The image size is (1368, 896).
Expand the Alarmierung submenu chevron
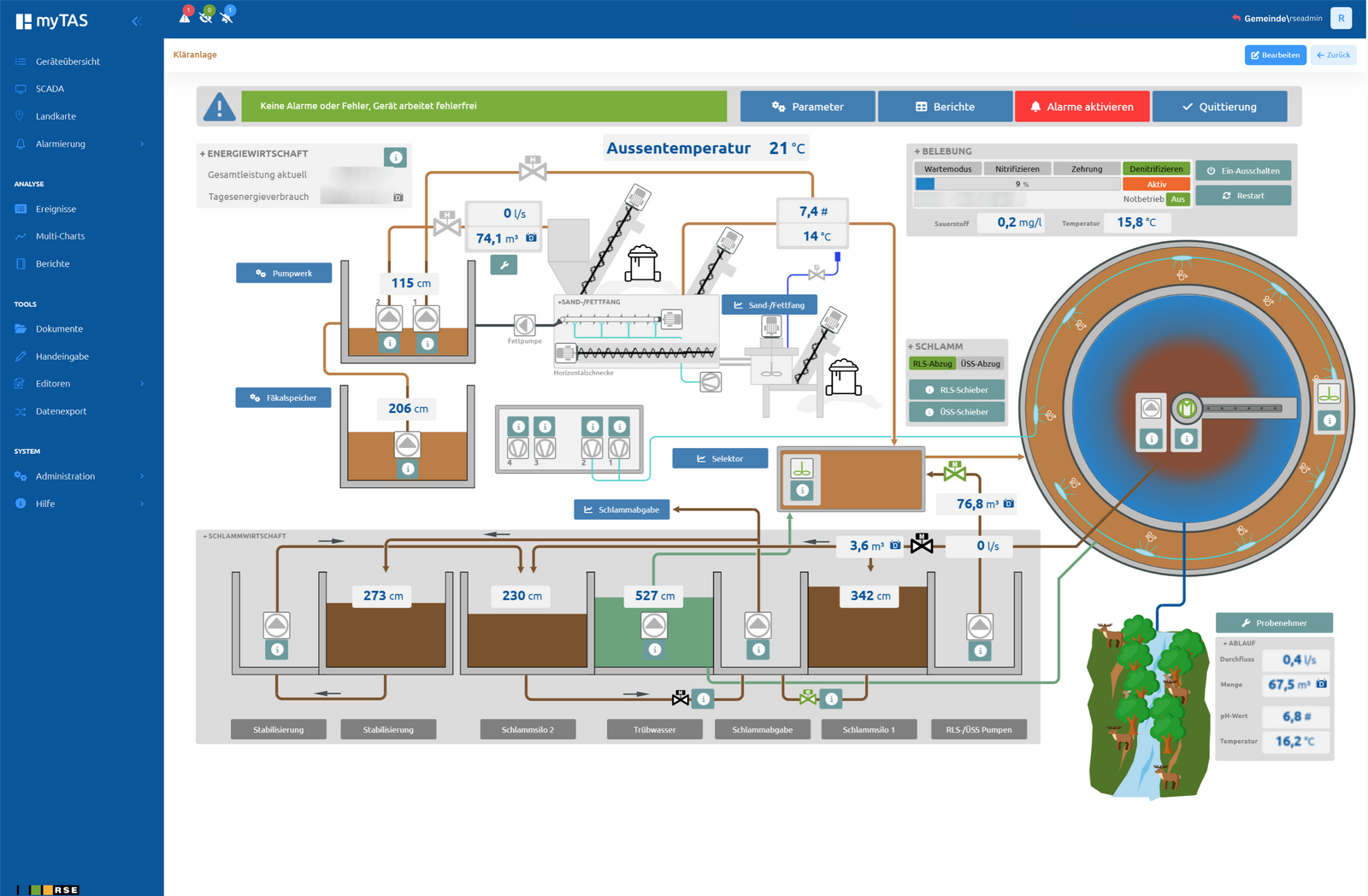pos(142,144)
